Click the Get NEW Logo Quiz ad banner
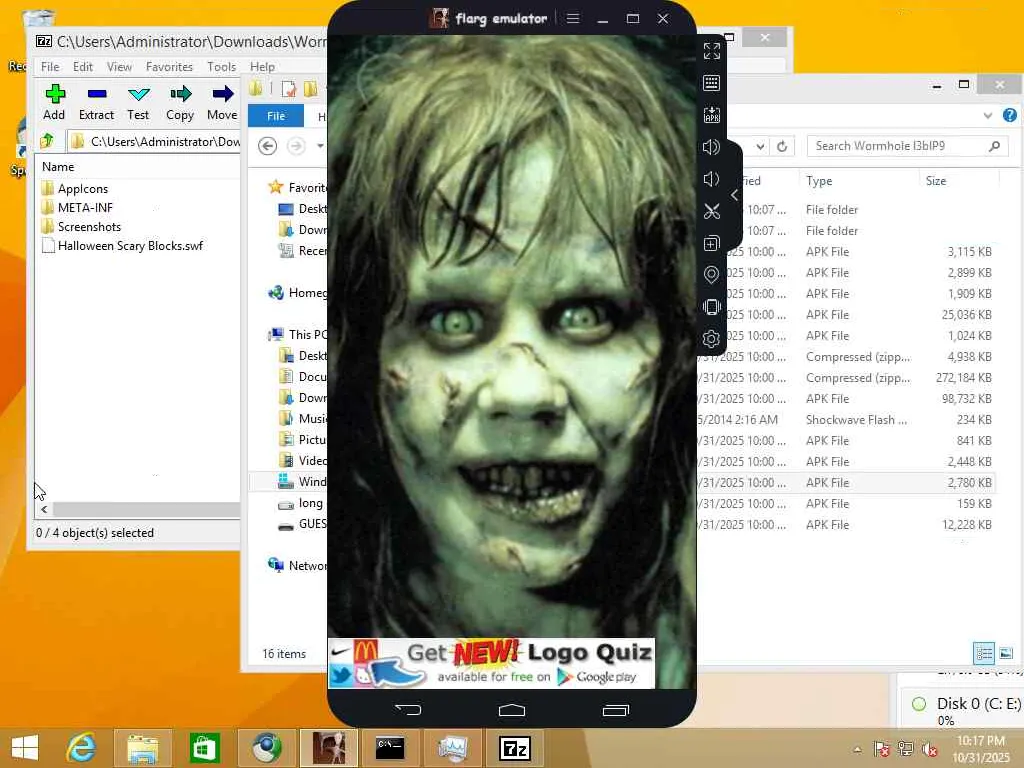 click(491, 663)
